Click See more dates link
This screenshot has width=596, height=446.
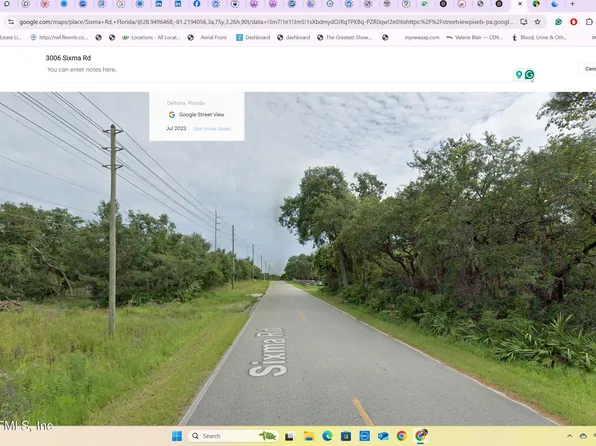point(212,129)
